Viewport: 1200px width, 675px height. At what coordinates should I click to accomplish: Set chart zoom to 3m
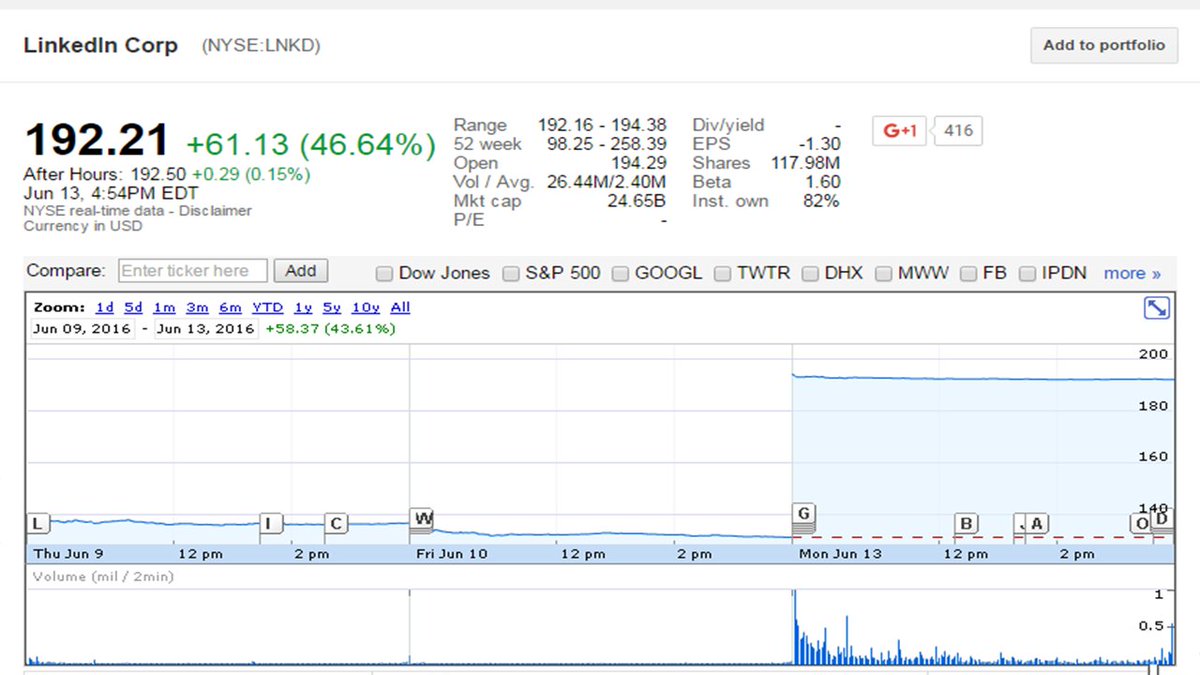(x=197, y=308)
